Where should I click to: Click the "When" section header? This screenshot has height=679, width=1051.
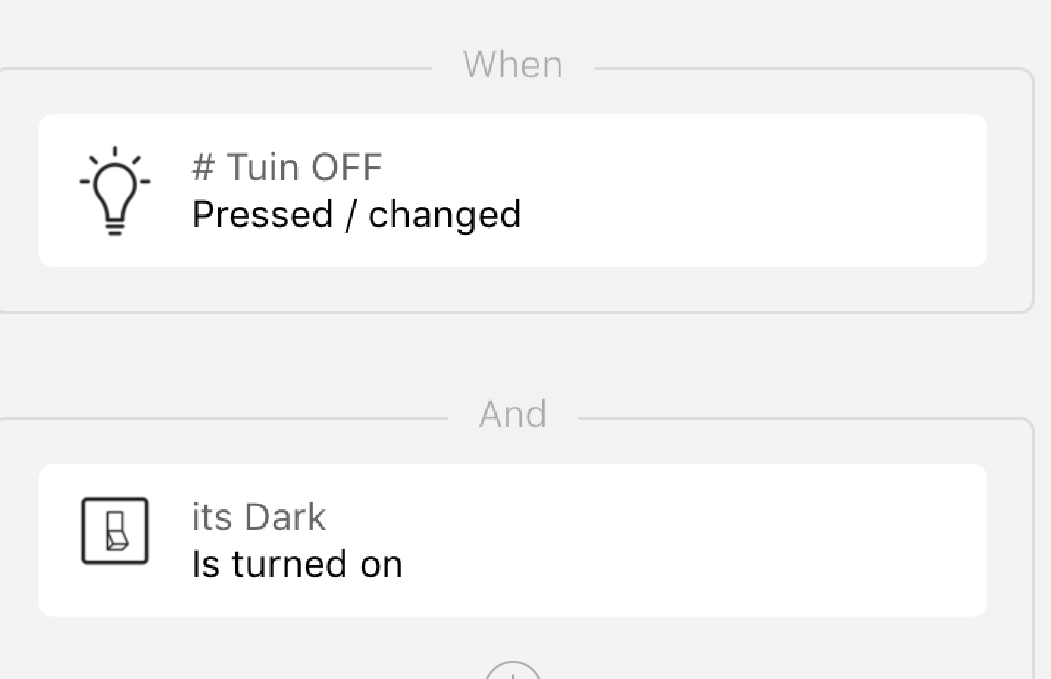tap(513, 65)
